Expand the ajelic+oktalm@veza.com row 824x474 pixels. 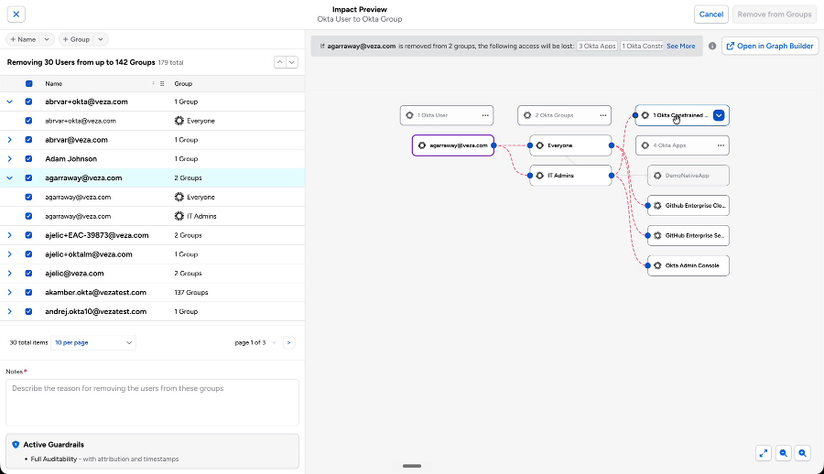click(9, 254)
